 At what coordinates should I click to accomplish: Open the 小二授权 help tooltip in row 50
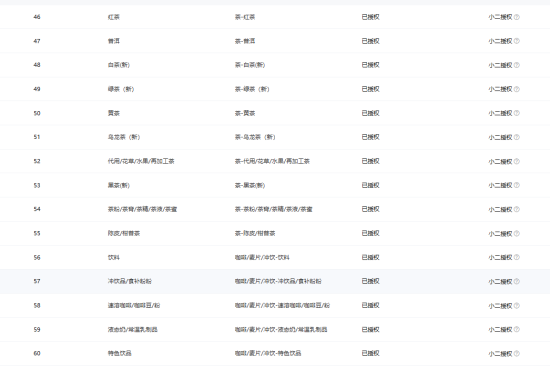click(x=517, y=113)
